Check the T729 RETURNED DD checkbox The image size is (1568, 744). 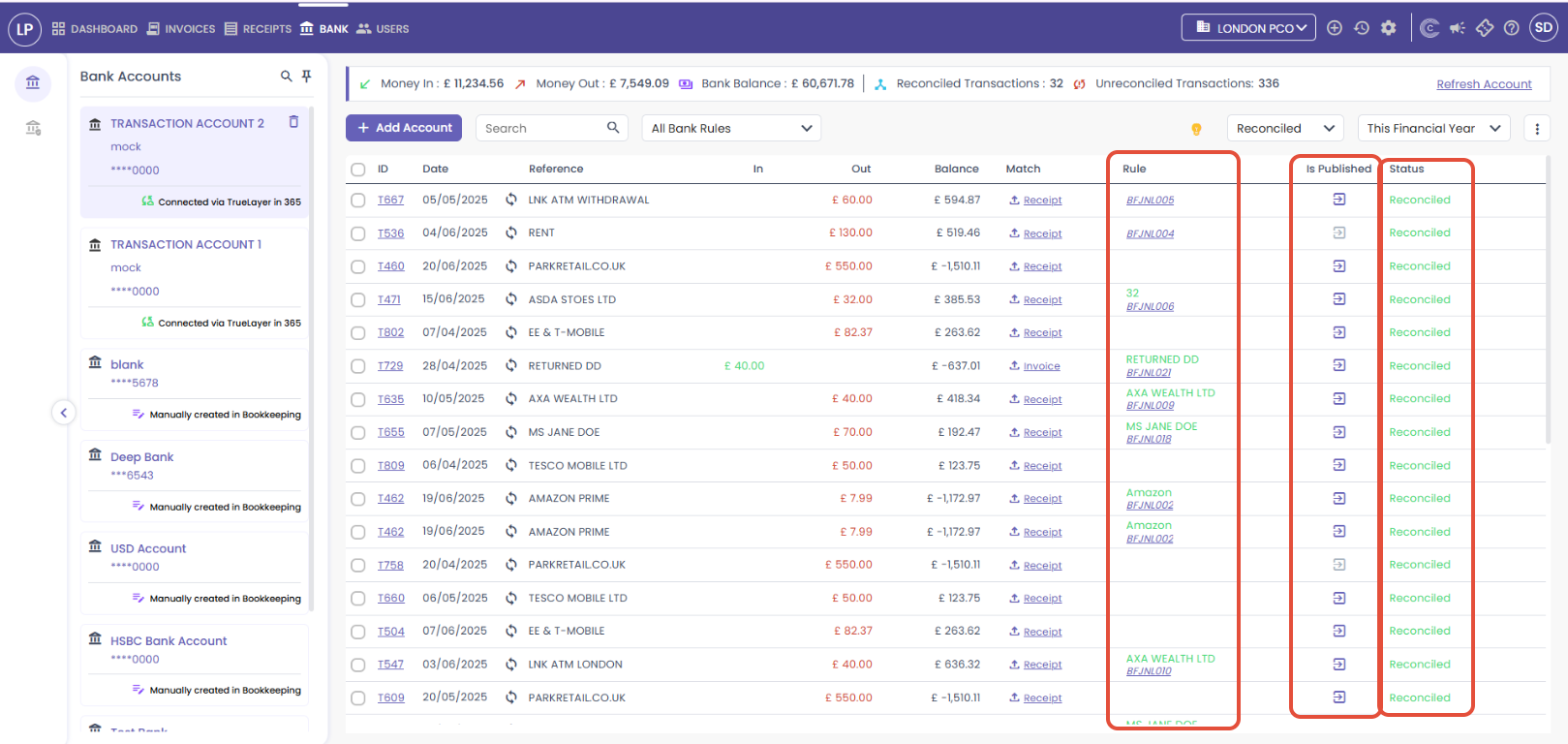pyautogui.click(x=358, y=366)
